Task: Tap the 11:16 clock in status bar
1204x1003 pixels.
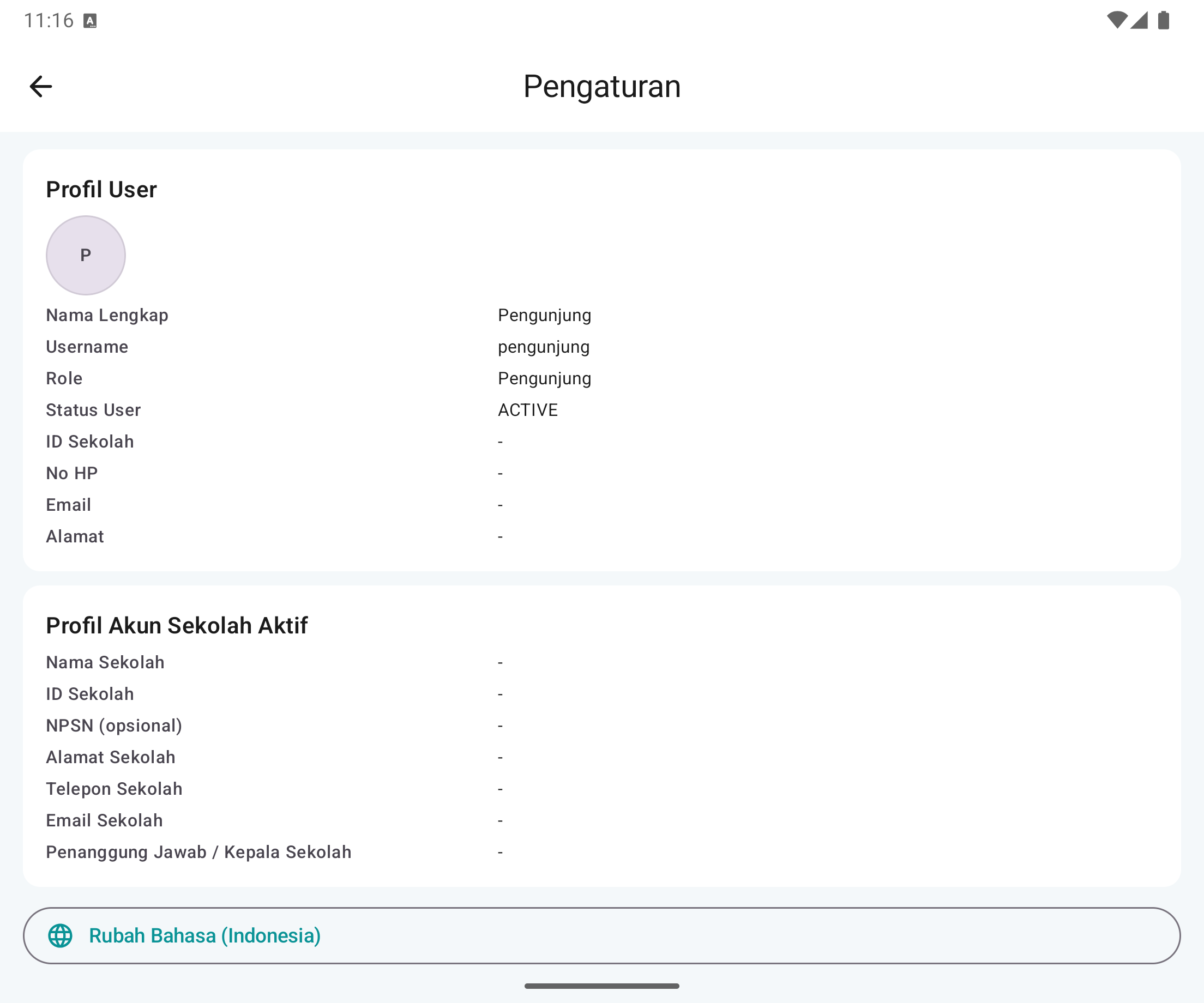Action: [49, 21]
